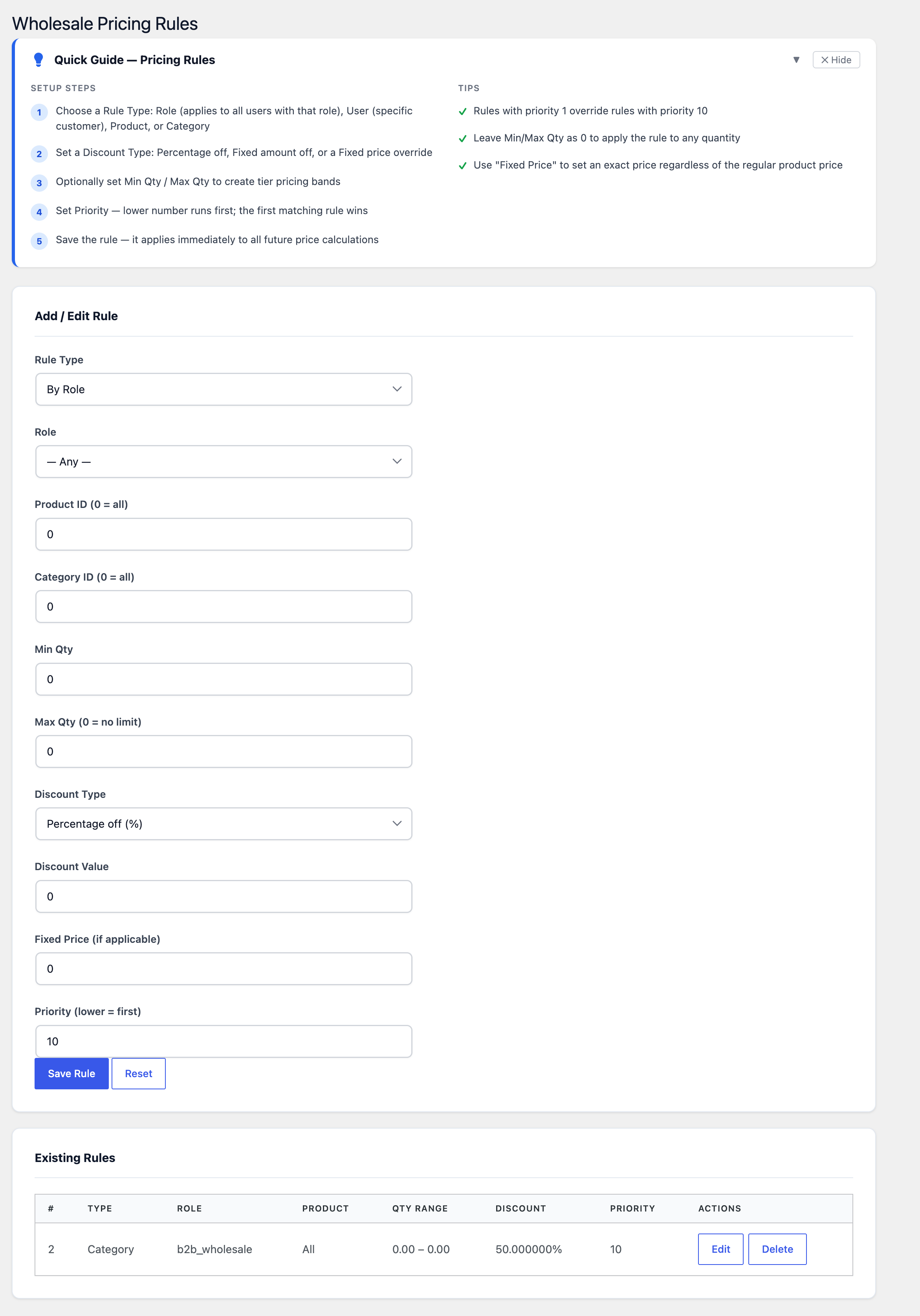Click the 'Existing Rules' heading
This screenshot has height=1316, width=920.
point(75,1158)
